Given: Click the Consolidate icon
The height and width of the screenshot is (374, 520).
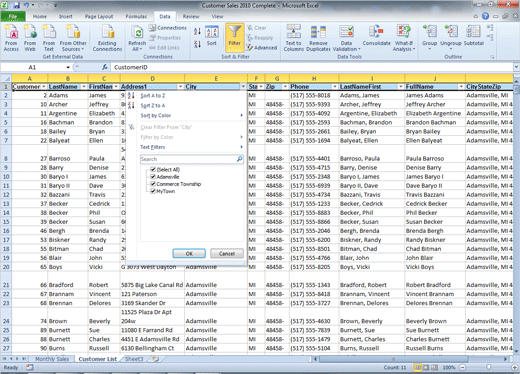Looking at the screenshot, I should click(377, 35).
